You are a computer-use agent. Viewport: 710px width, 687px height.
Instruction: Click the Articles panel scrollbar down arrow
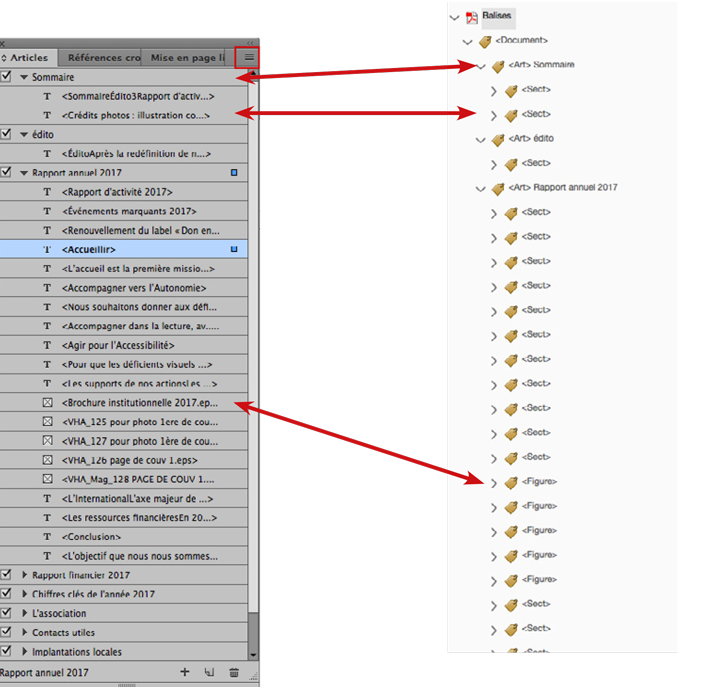[253, 653]
